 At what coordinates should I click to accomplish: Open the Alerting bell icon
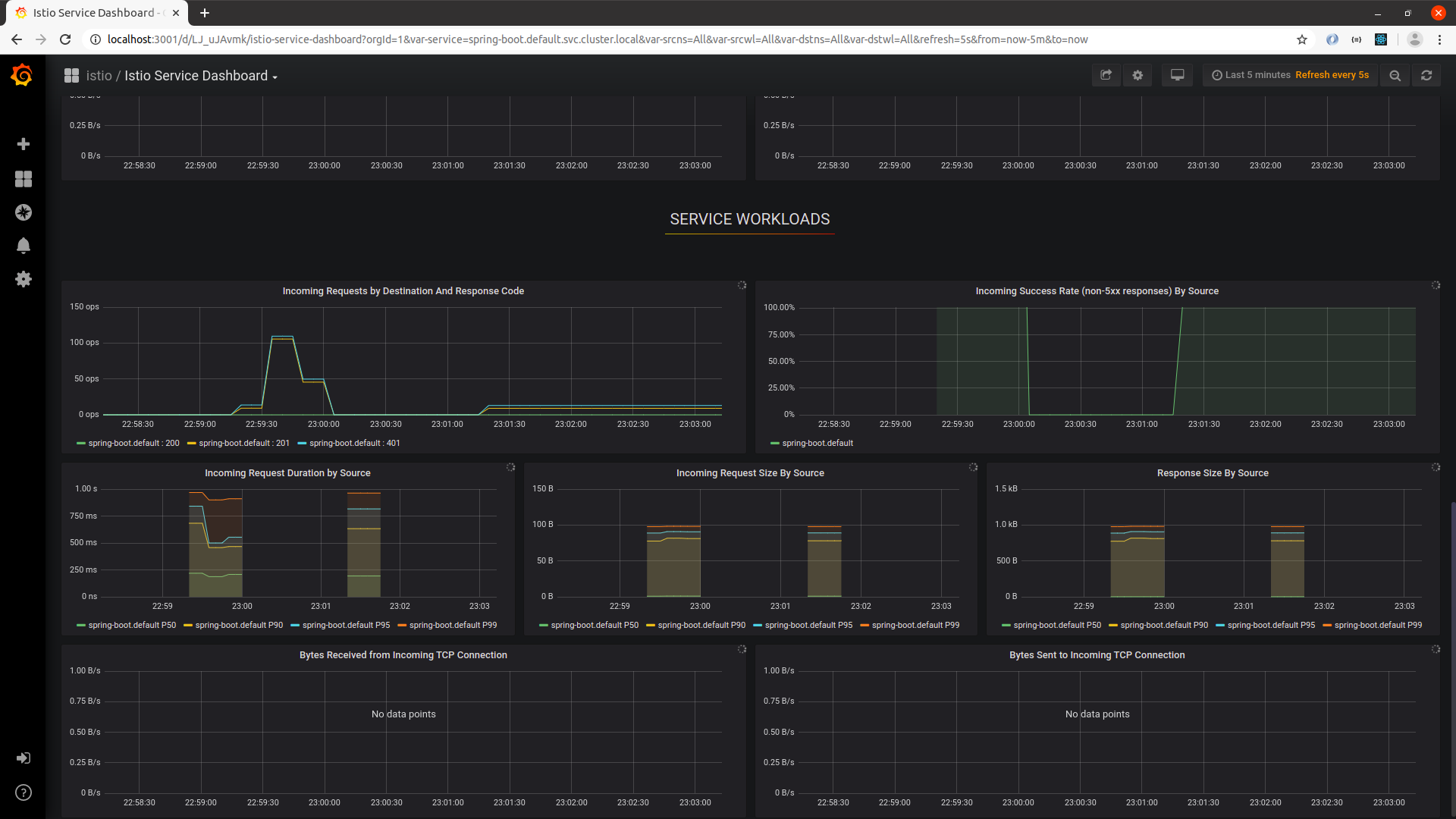point(24,246)
